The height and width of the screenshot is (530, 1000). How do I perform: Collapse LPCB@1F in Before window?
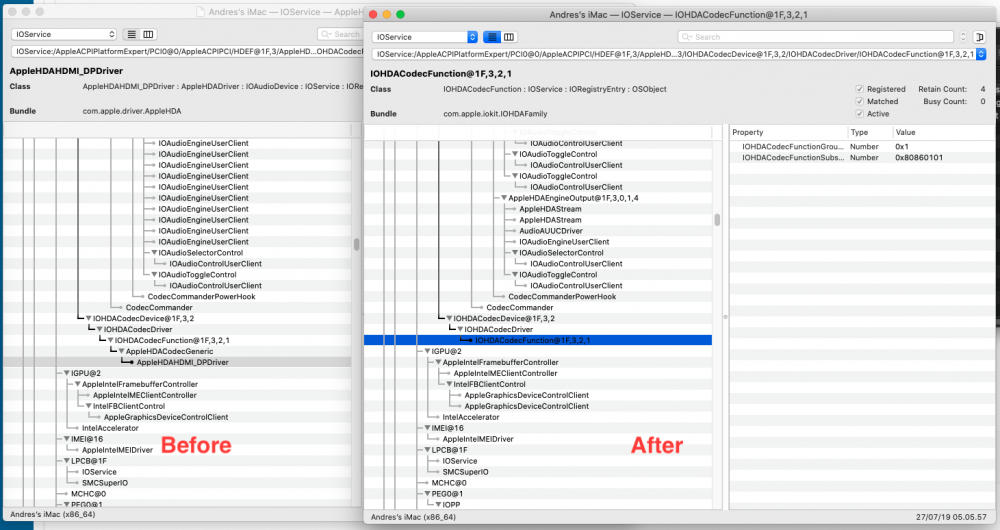(66, 461)
